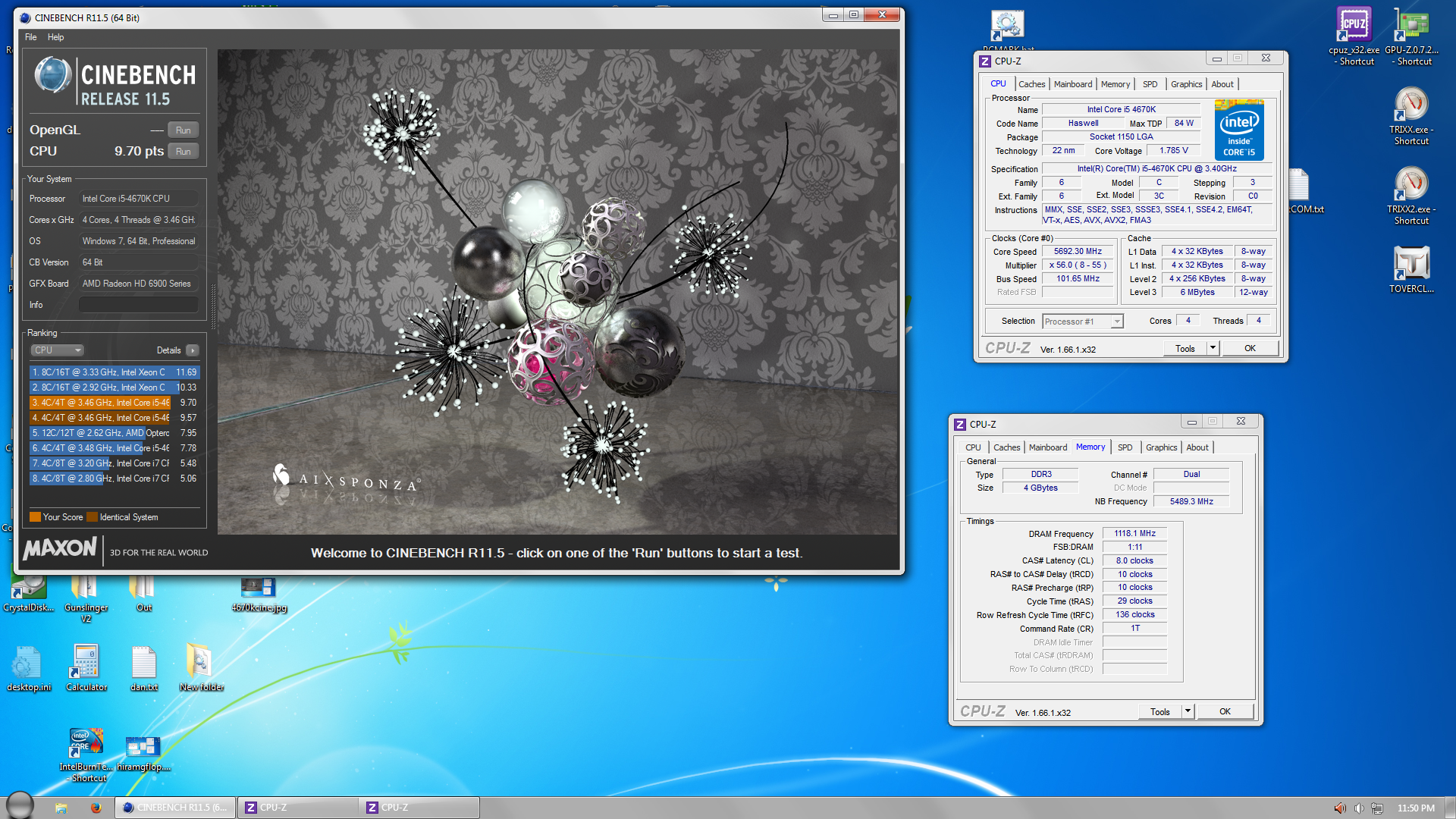Screen dimensions: 1456x819
Task: Click the DRAM Frequency value 1118.1 MHz
Action: click(x=1134, y=533)
